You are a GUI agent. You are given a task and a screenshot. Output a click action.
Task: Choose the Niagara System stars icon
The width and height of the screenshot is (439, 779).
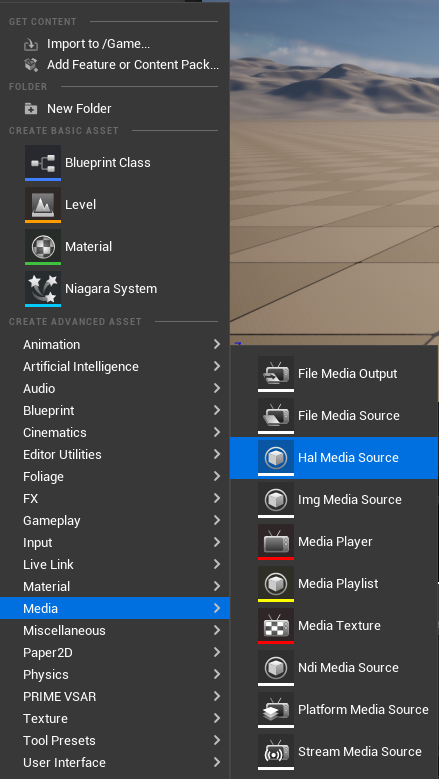pos(43,289)
